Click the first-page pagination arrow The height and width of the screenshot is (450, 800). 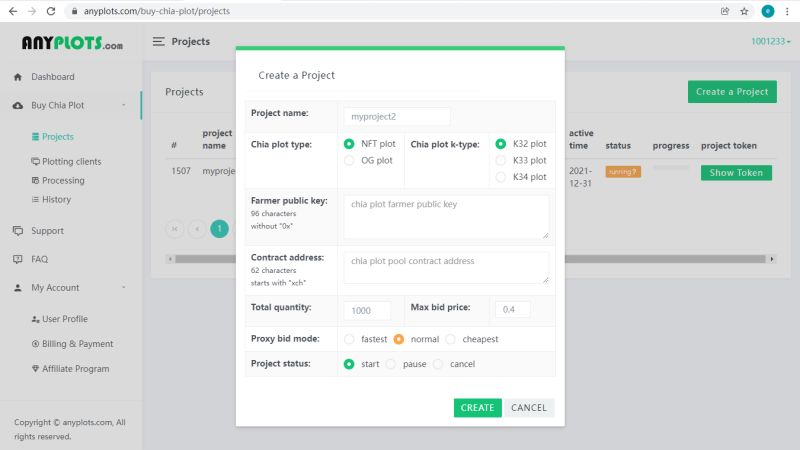pyautogui.click(x=174, y=229)
